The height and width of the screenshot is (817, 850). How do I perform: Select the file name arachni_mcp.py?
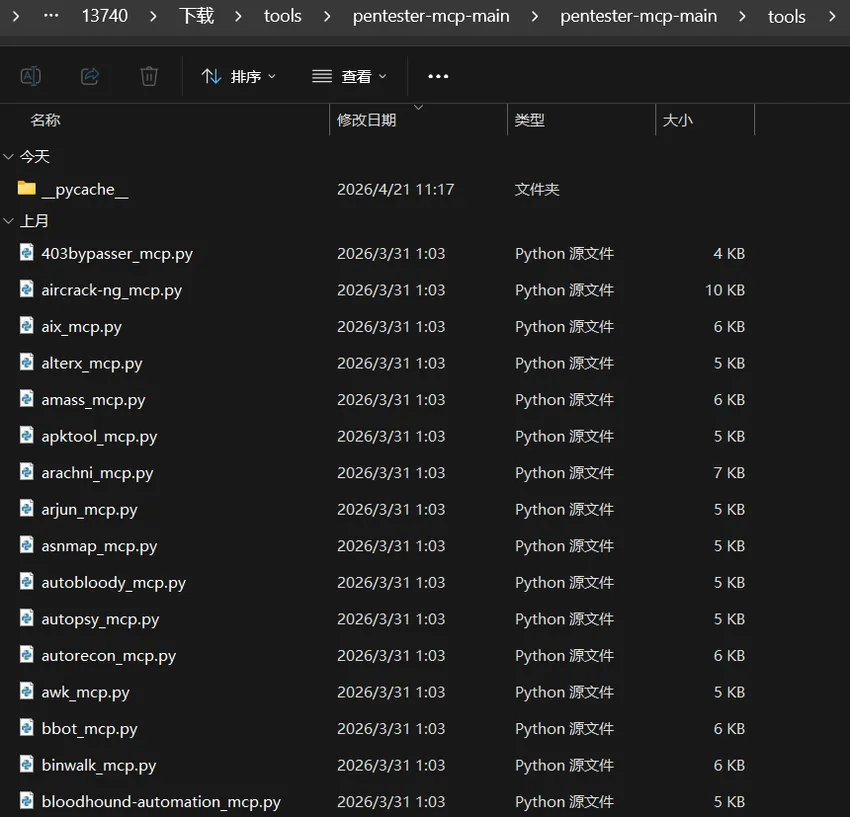point(97,473)
